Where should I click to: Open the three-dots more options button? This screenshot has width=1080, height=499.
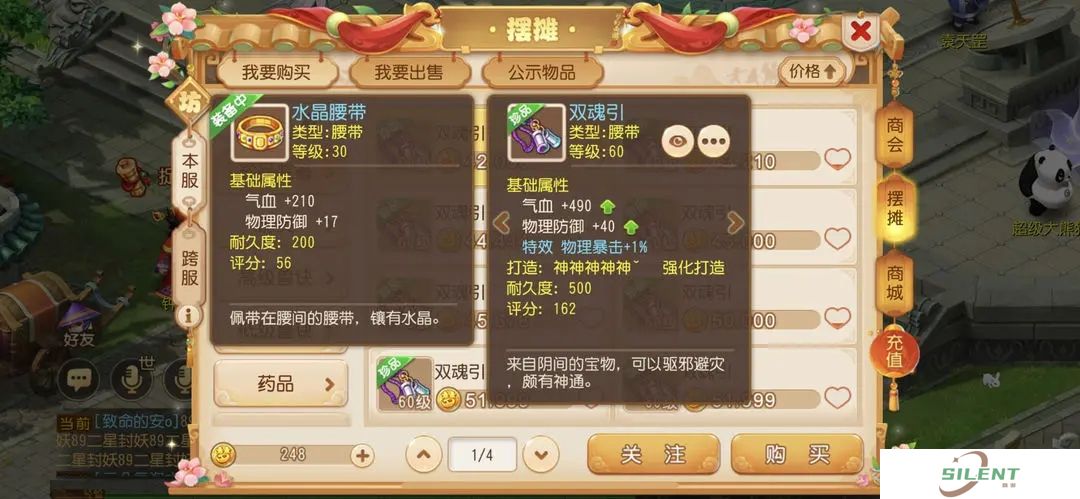(x=714, y=141)
